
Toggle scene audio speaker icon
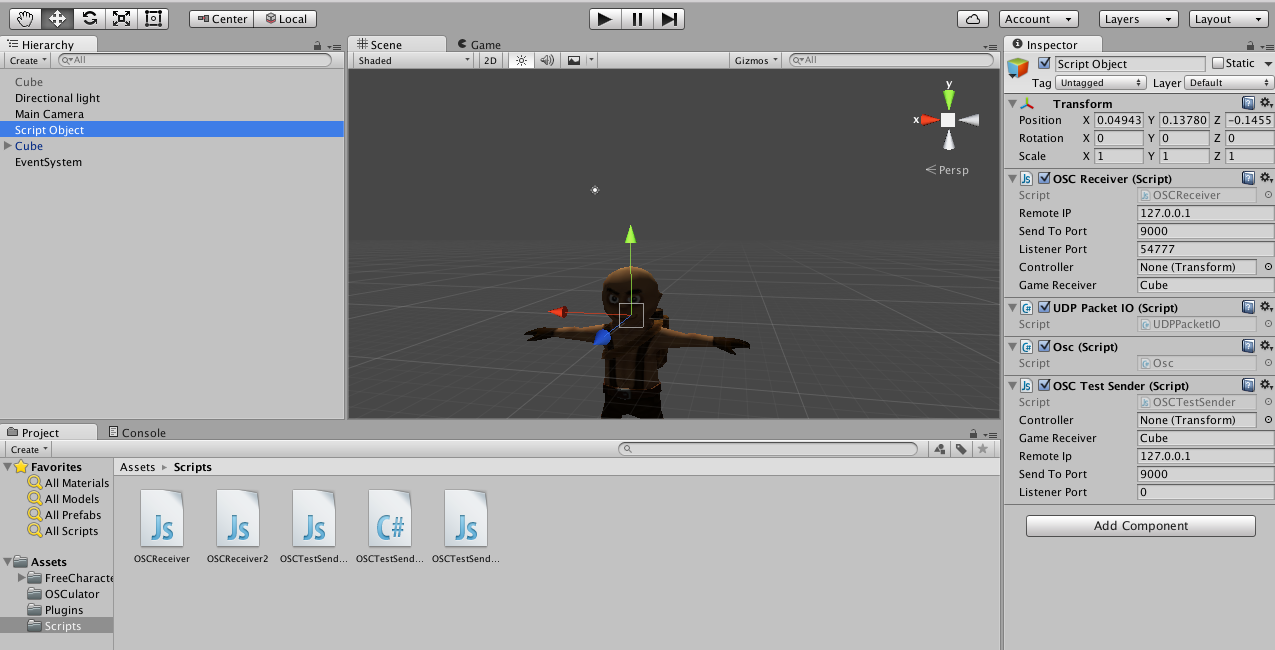[x=547, y=60]
